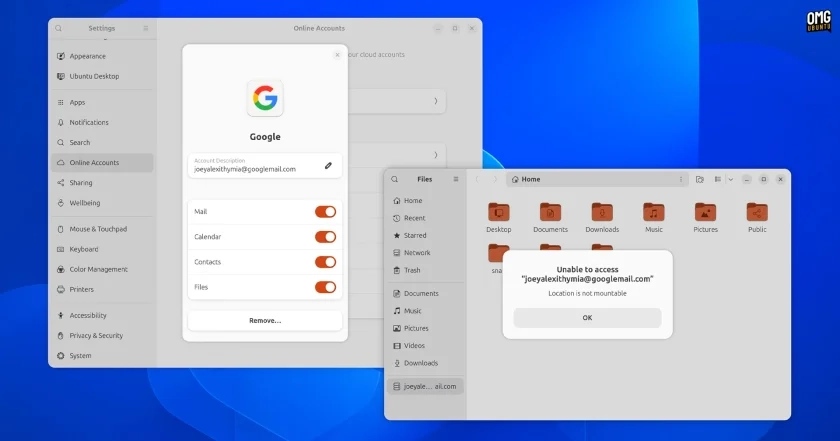This screenshot has width=840, height=441.
Task: Select the Public folder icon
Action: point(757,212)
